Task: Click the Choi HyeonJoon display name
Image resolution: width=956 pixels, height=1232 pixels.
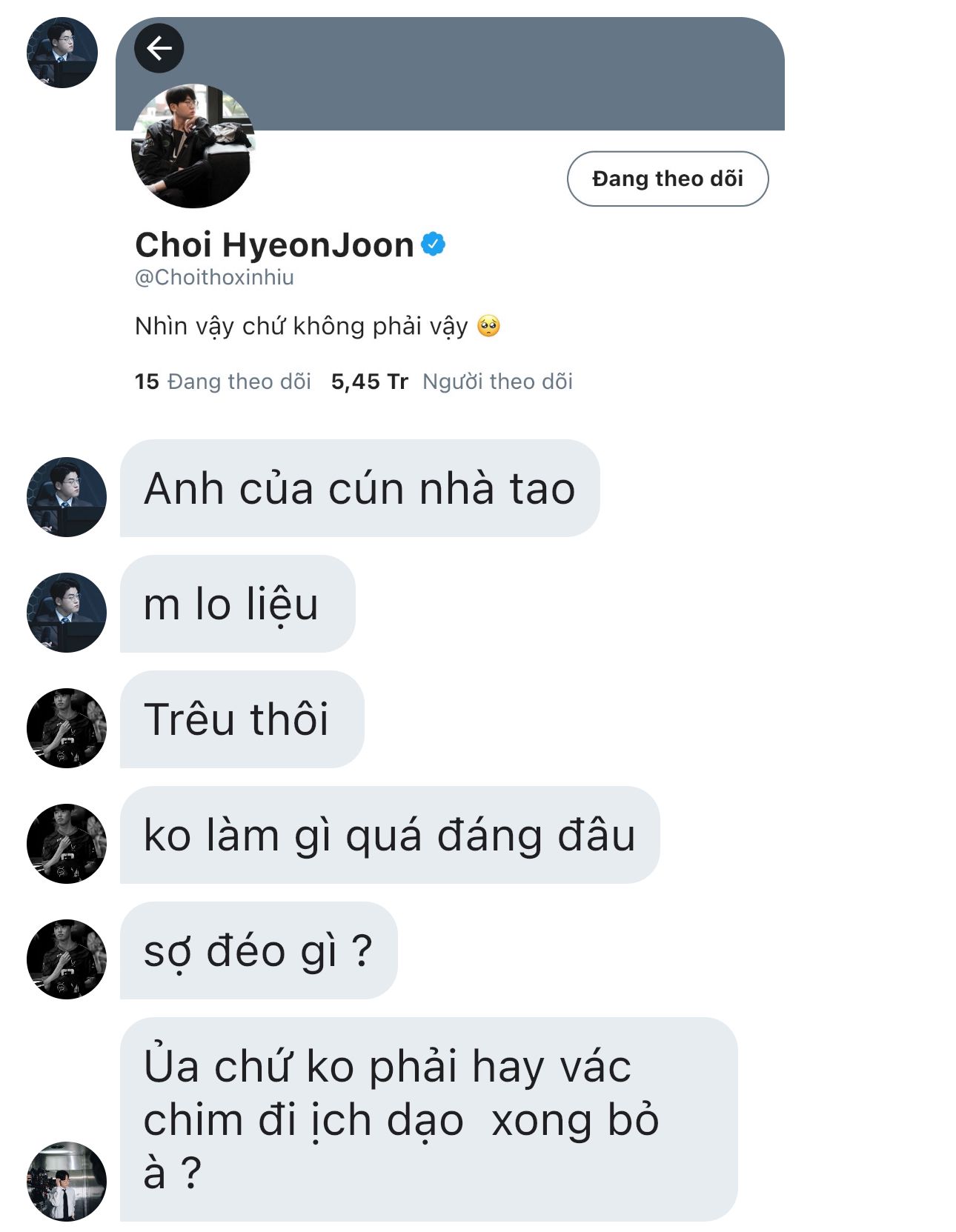Action: point(274,244)
